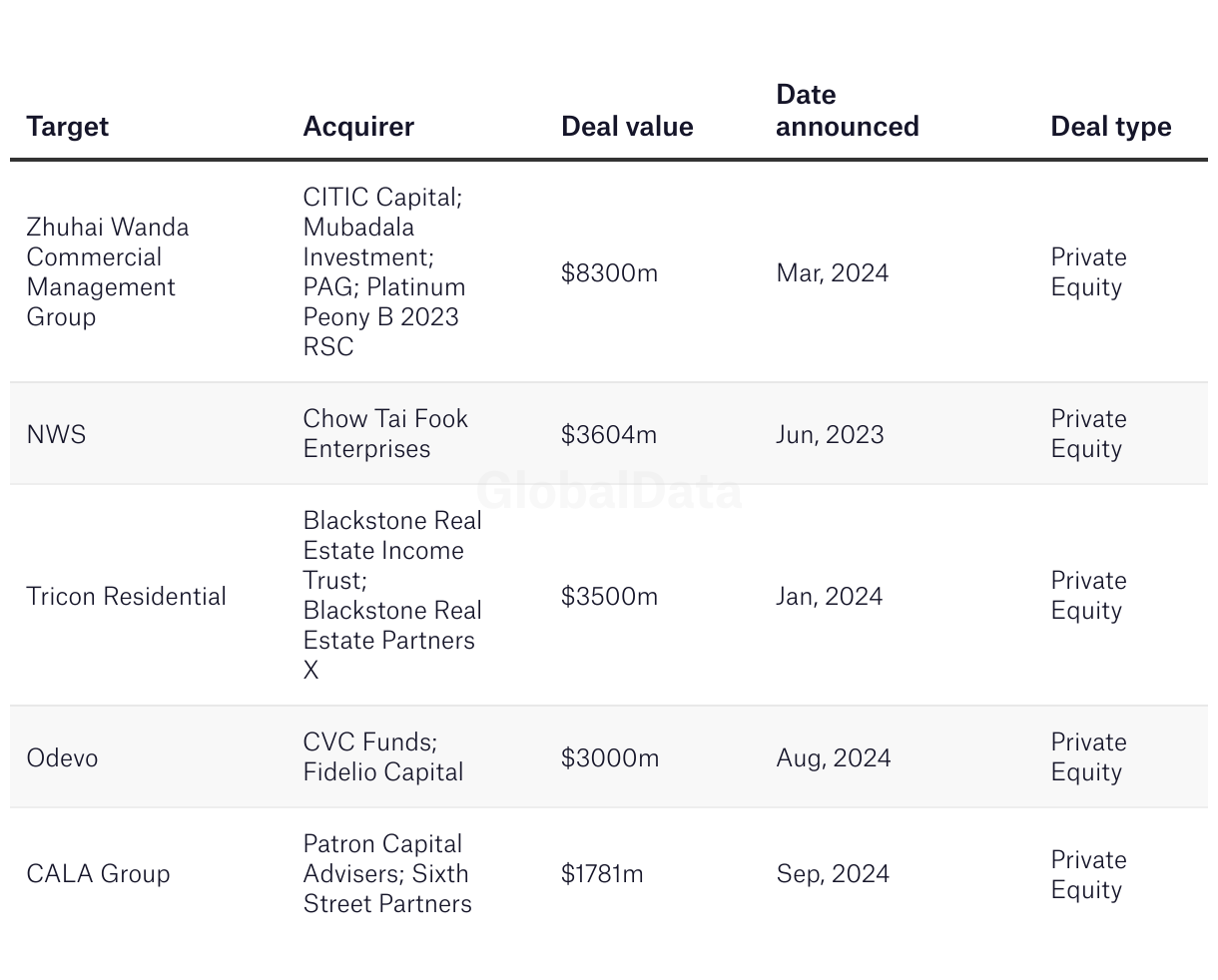Click the CVC Funds; Fidelio Capital acquirer
This screenshot has height=980, width=1218.
tap(383, 756)
